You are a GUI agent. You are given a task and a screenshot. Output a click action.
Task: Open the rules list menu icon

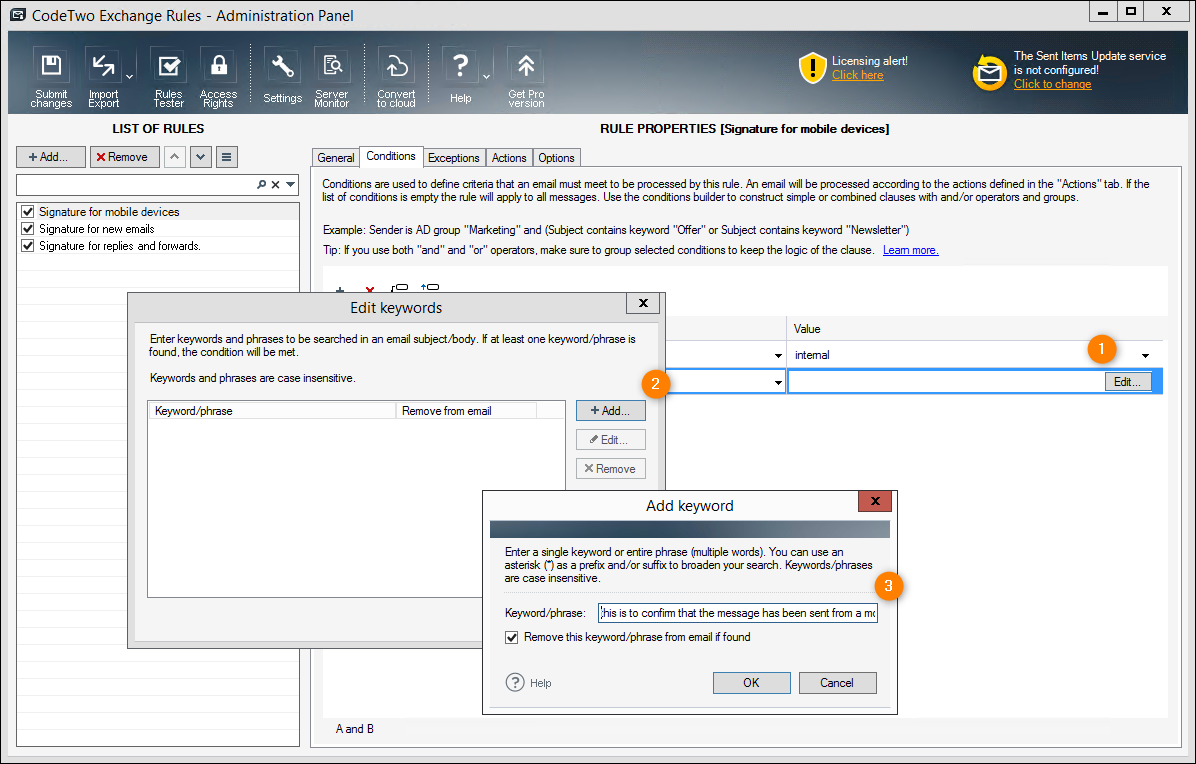[x=227, y=157]
